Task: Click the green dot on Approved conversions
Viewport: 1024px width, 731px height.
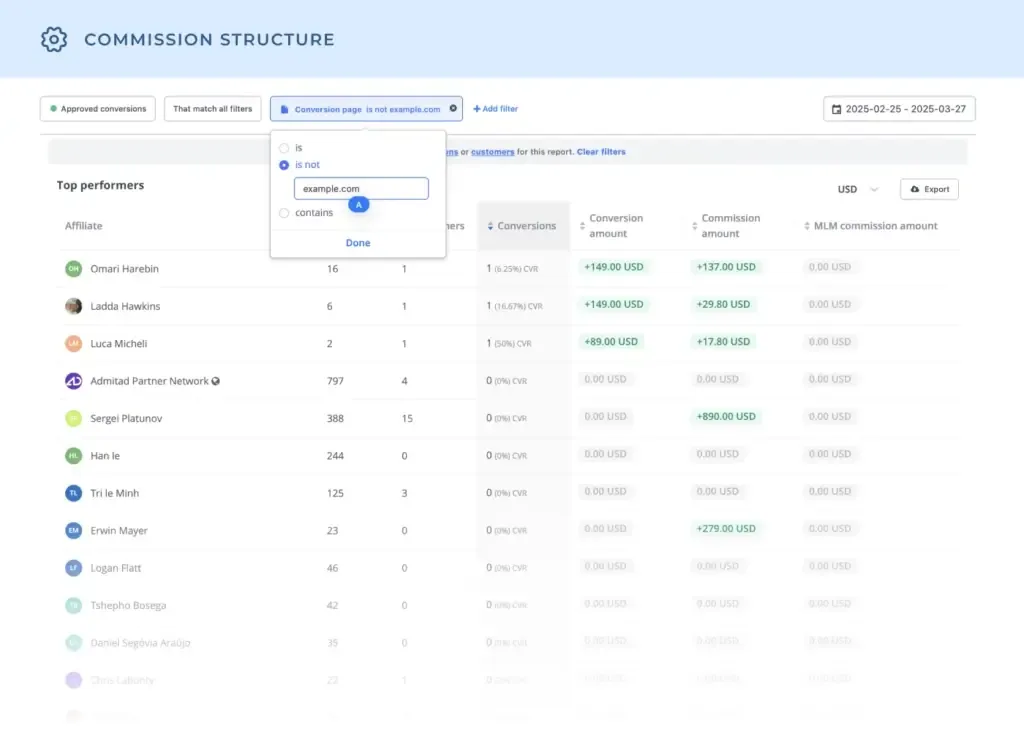Action: click(x=54, y=108)
